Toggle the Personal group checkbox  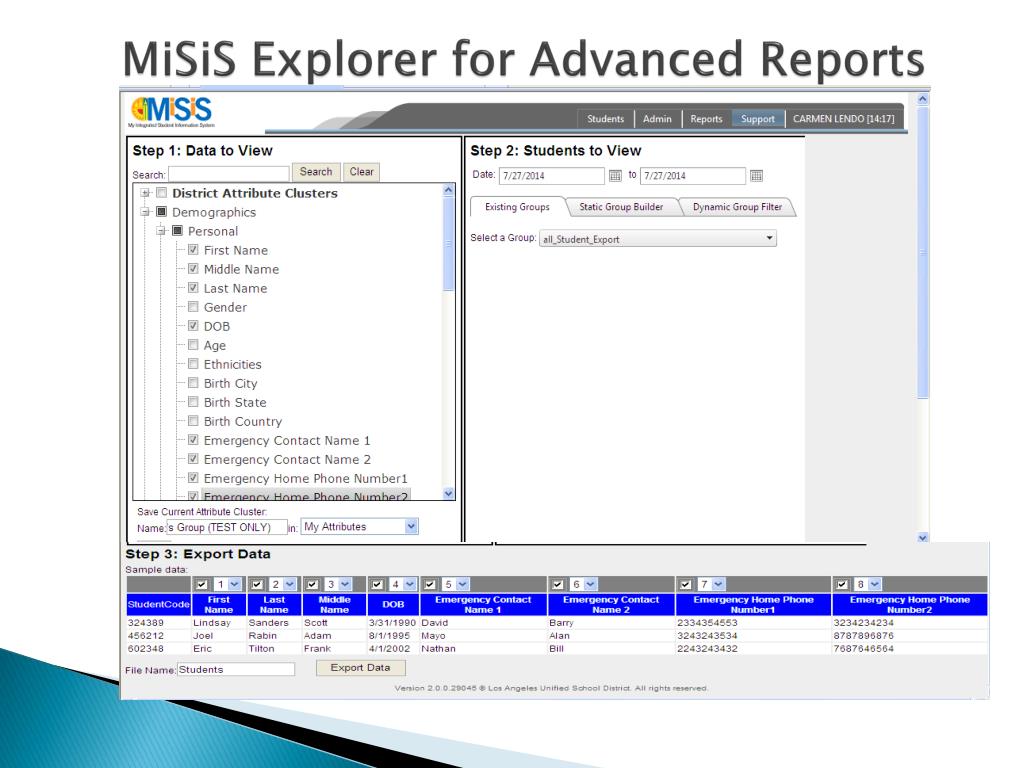pyautogui.click(x=177, y=231)
